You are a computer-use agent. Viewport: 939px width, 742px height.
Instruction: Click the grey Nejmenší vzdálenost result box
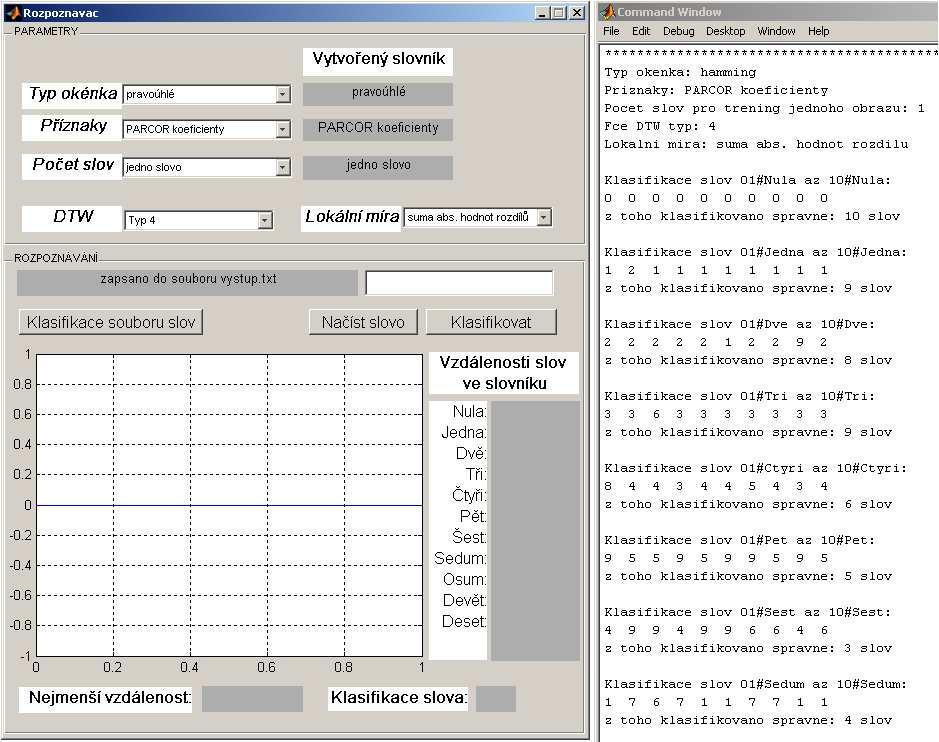[252, 699]
